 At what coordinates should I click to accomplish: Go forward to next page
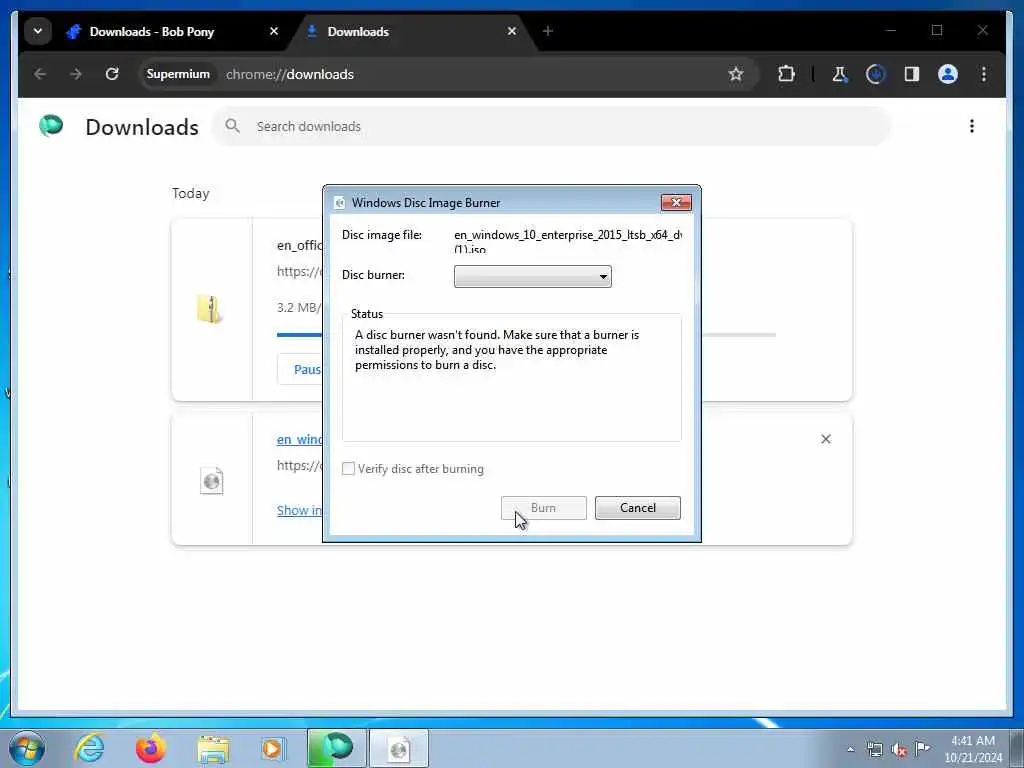[76, 74]
